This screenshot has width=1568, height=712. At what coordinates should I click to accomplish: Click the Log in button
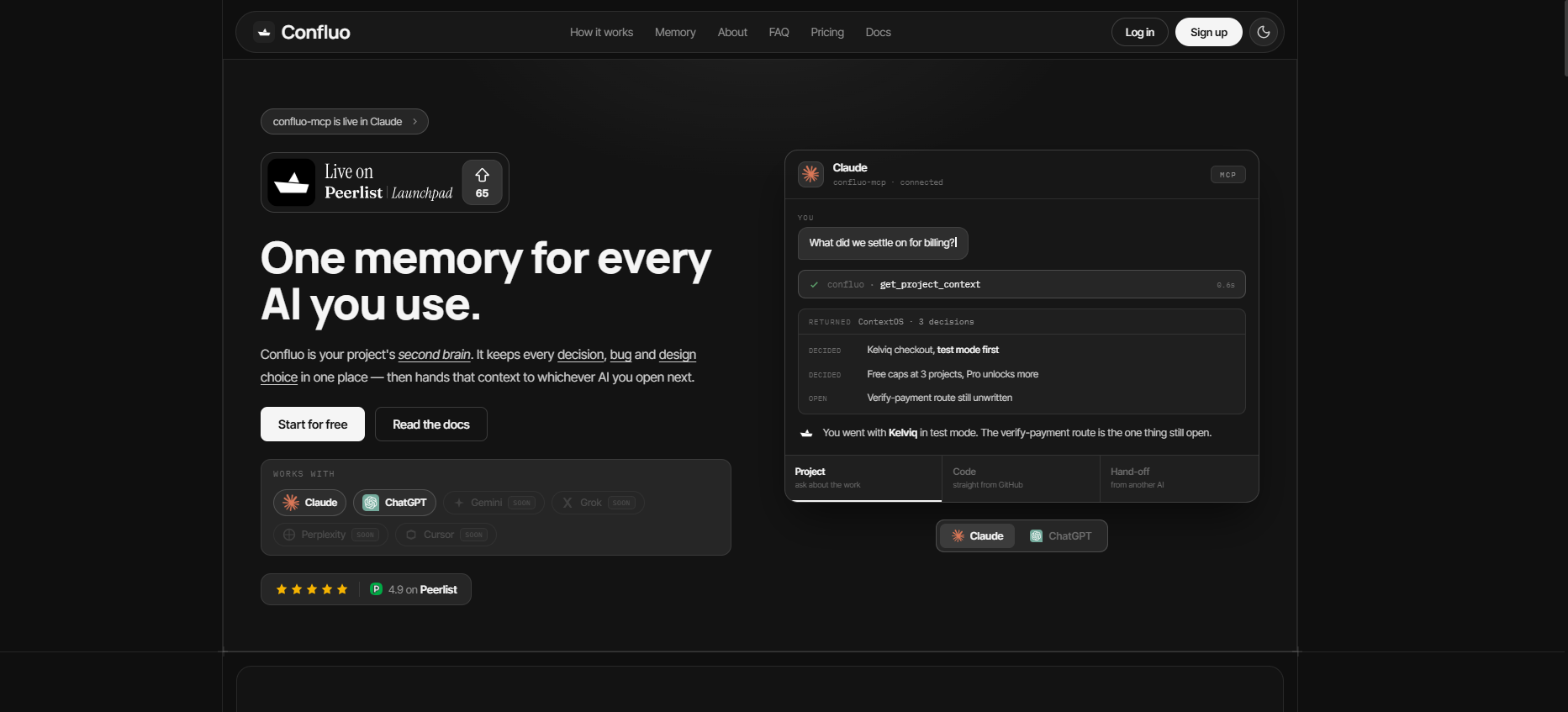tap(1139, 32)
